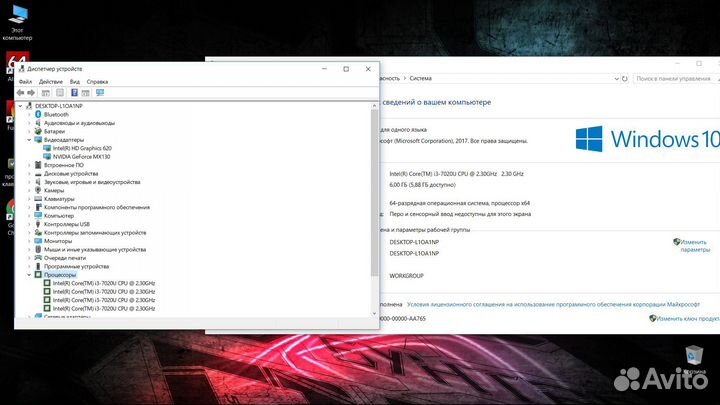Click the Back arrow in Device Manager toolbar
The image size is (720, 405).
coord(20,93)
